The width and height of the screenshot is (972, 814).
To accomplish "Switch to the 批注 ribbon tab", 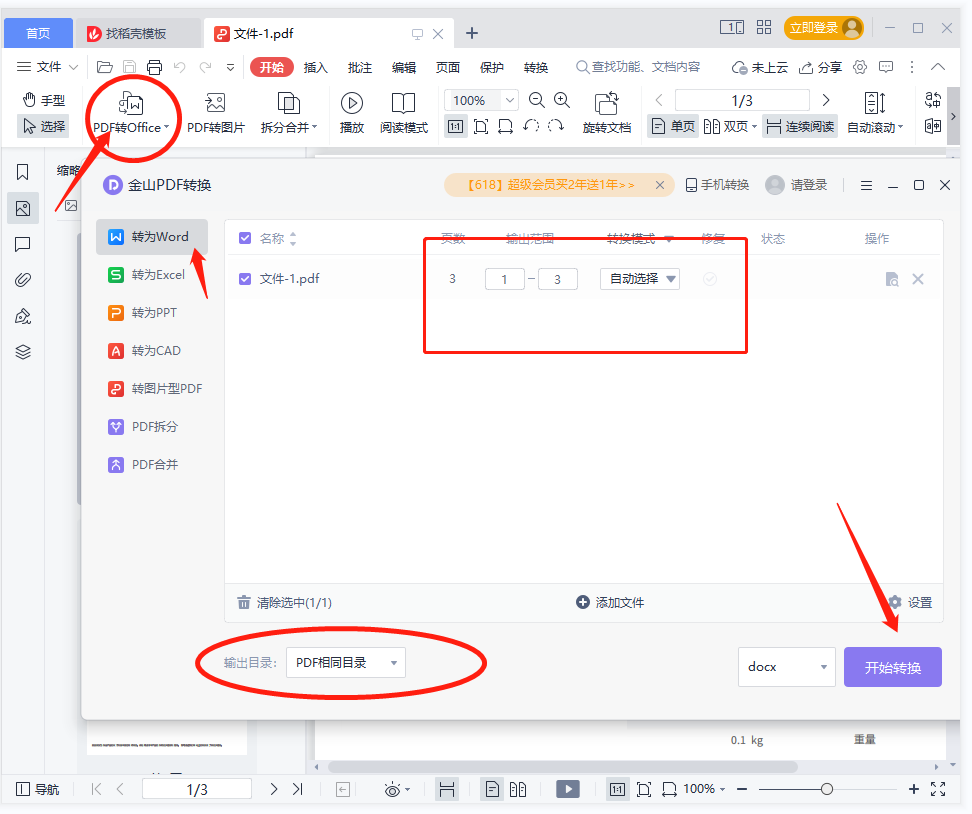I will tap(360, 67).
